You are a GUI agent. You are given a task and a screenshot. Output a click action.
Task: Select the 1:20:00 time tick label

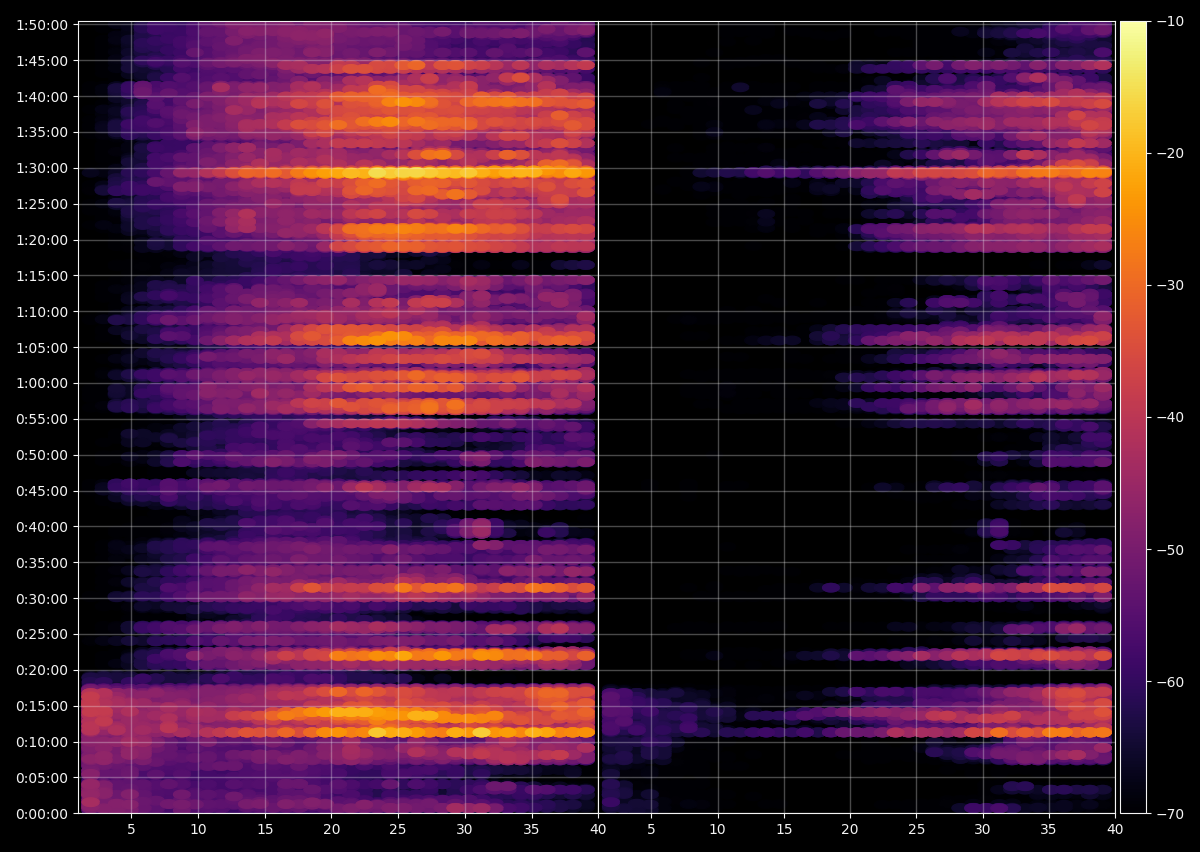pos(43,239)
